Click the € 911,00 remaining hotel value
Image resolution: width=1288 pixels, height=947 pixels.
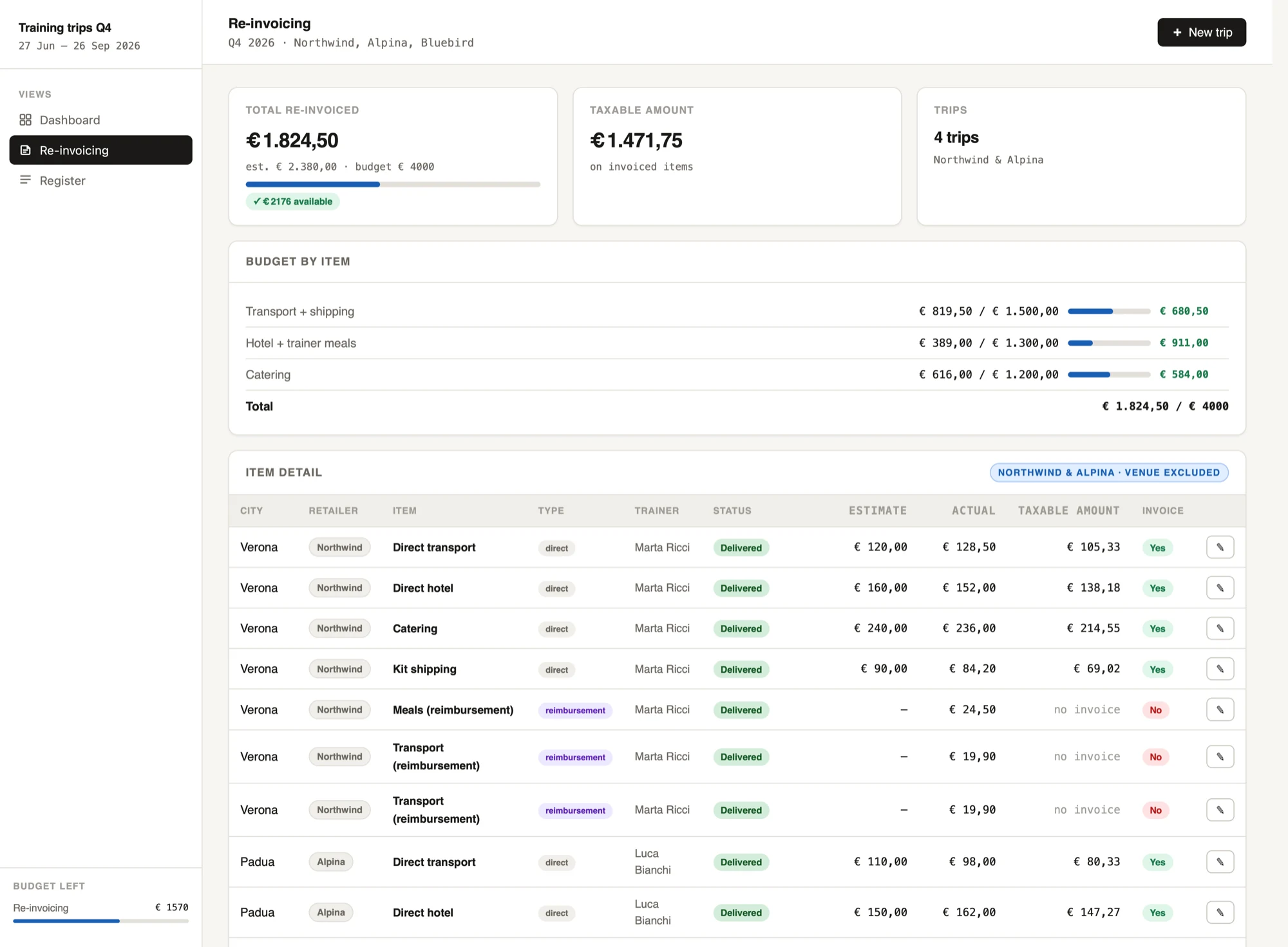[x=1184, y=342]
